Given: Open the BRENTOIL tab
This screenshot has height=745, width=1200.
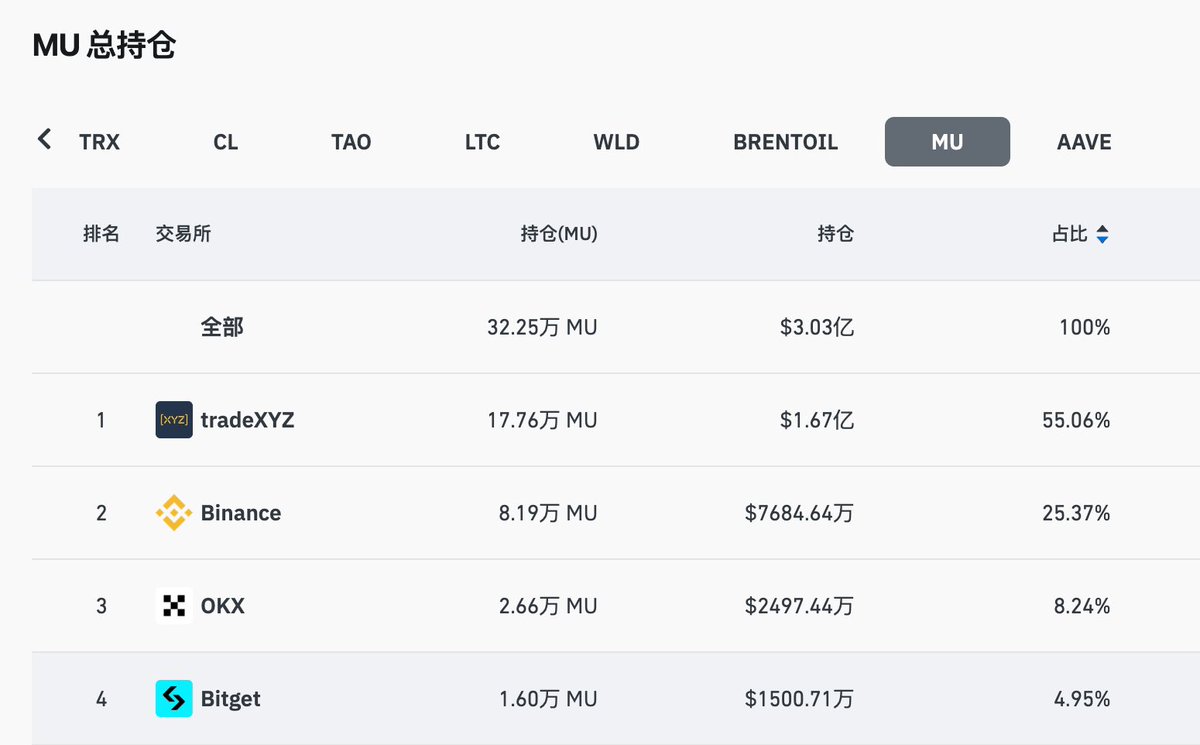Looking at the screenshot, I should (x=785, y=142).
